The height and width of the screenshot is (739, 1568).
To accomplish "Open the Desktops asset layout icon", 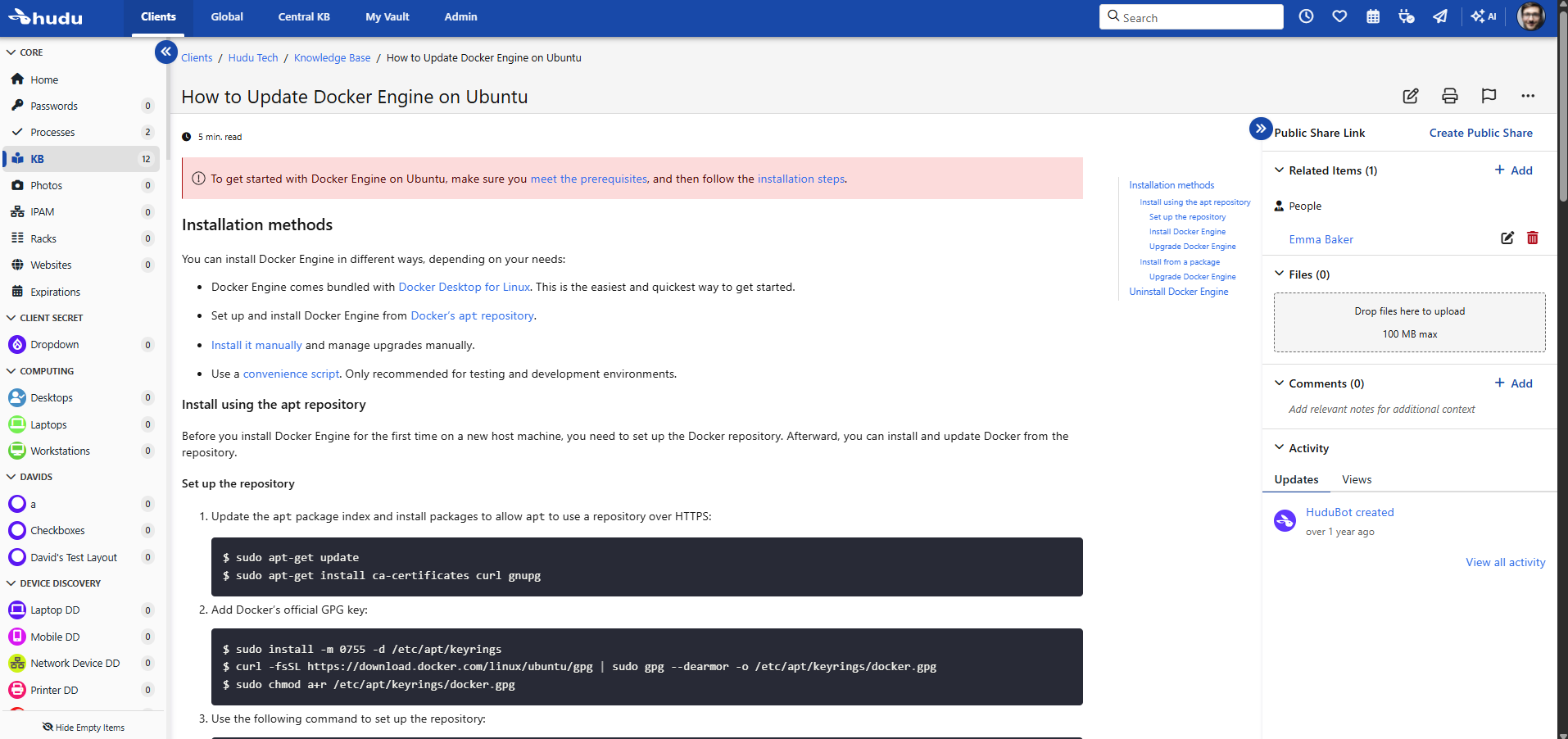I will point(17,397).
